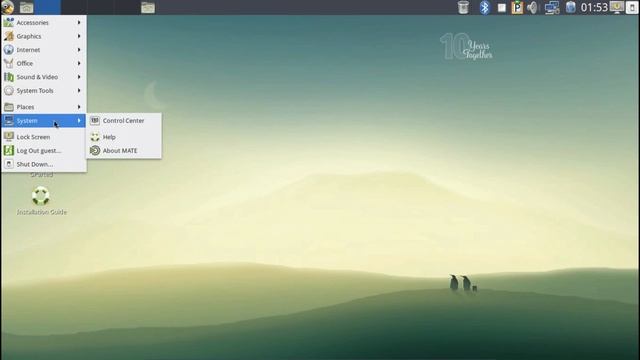Screen dimensions: 640x360
Task: Click the rightmost panel white applet icon
Action: 632,7
